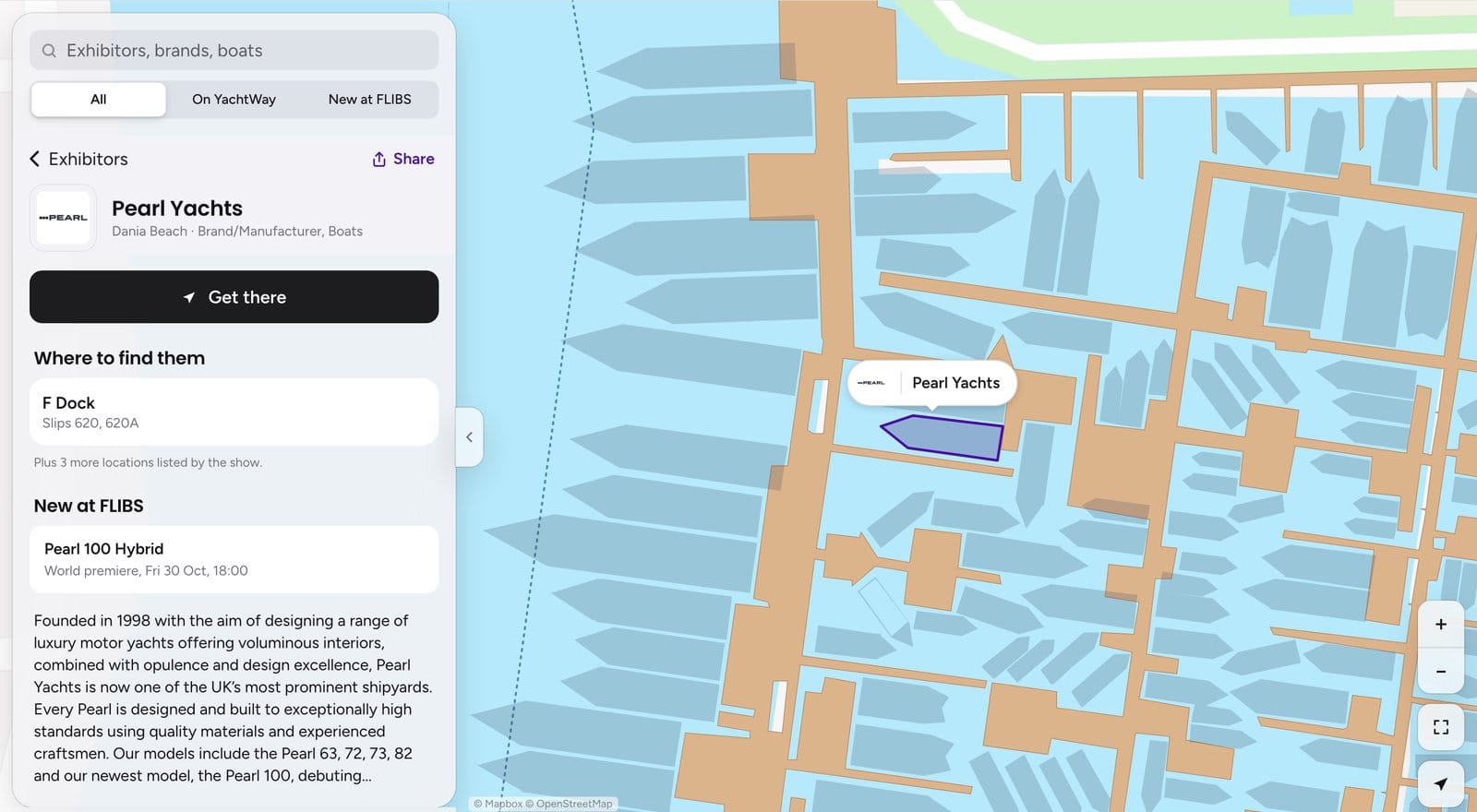This screenshot has width=1477, height=812.
Task: Switch to New at FLIBS tab
Action: click(x=369, y=100)
